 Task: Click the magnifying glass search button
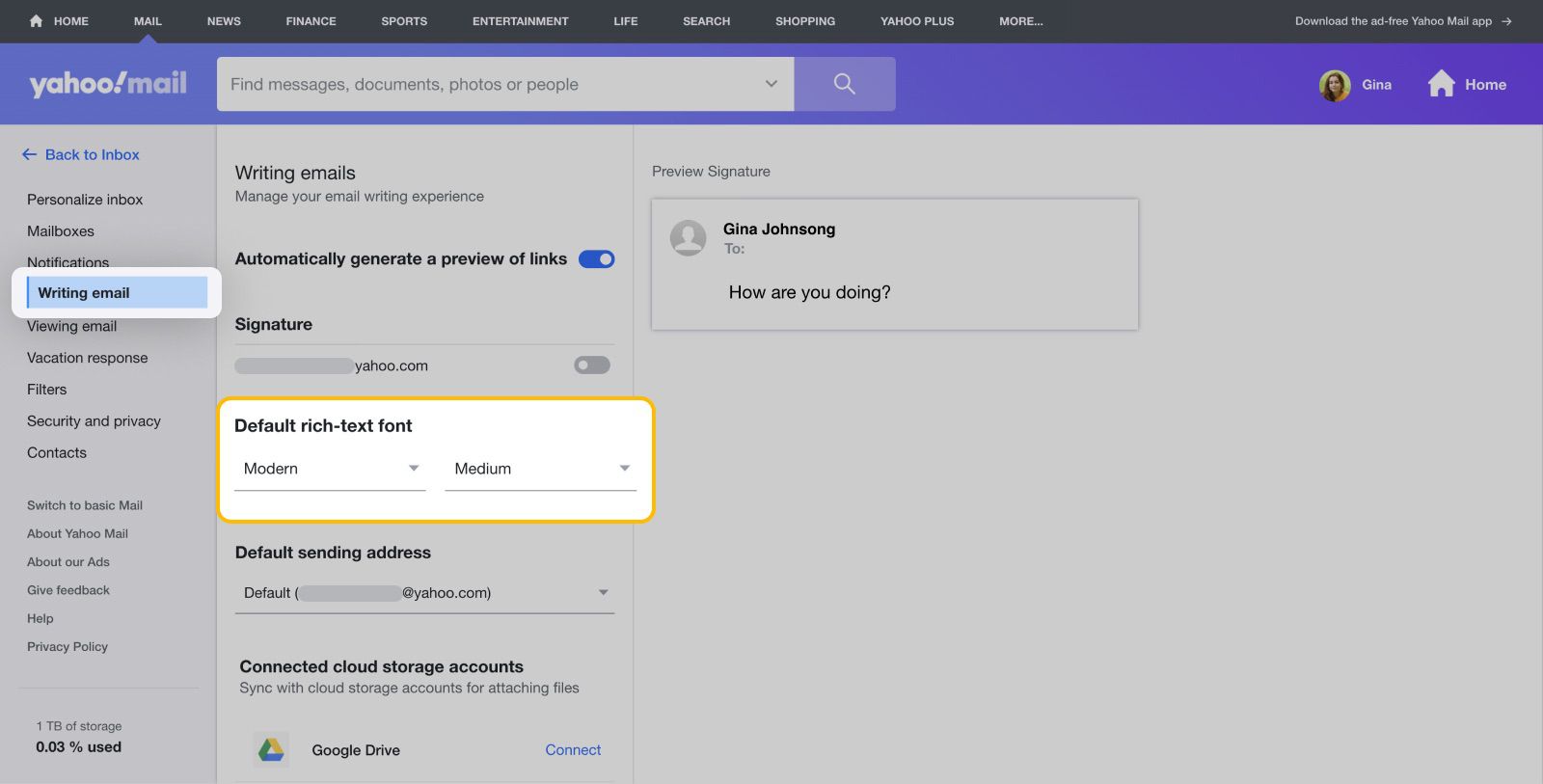[x=845, y=84]
